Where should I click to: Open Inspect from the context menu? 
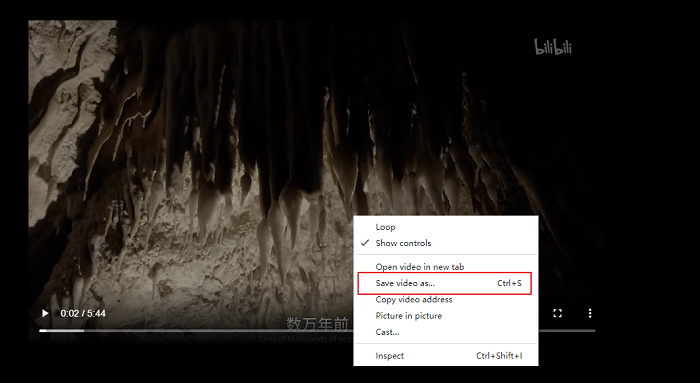(x=446, y=356)
